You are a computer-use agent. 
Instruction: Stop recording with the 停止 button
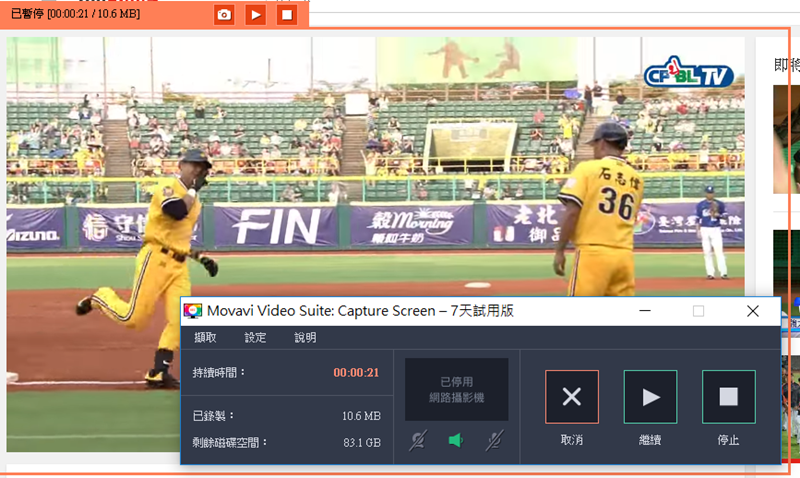click(729, 396)
